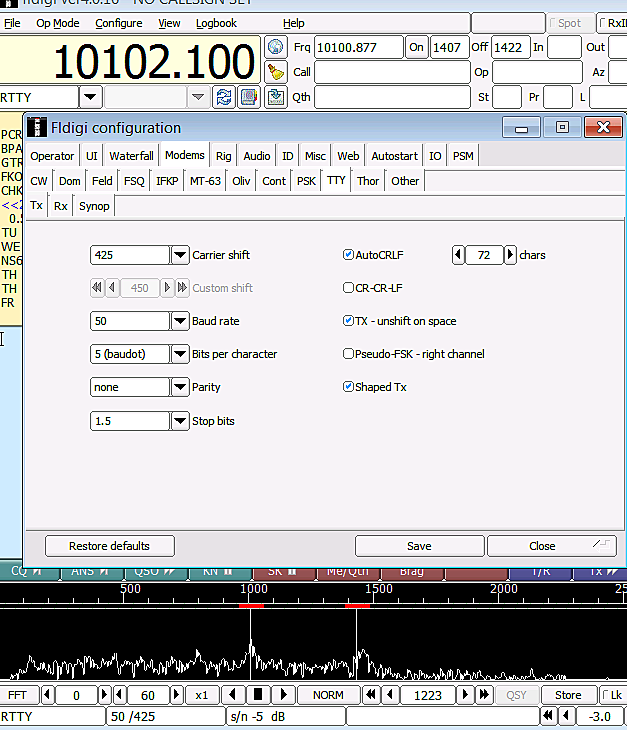Click the waterfall frequency scale at 1500

(378, 588)
